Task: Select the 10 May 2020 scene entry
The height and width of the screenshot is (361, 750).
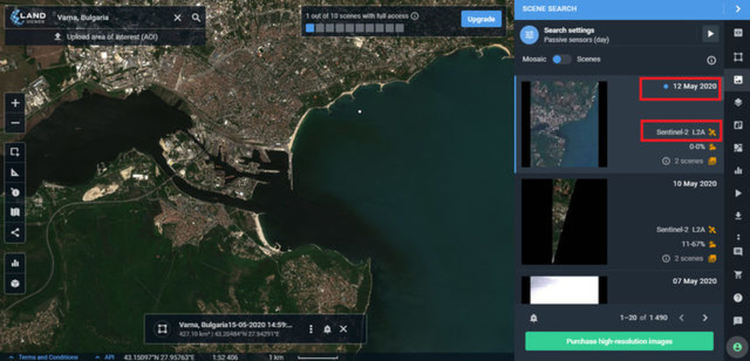Action: click(620, 221)
